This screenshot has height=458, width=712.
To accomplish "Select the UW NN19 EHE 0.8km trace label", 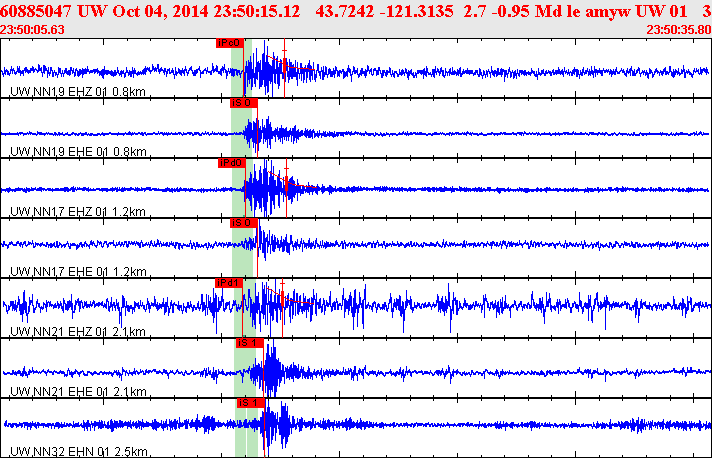I will pos(78,152).
